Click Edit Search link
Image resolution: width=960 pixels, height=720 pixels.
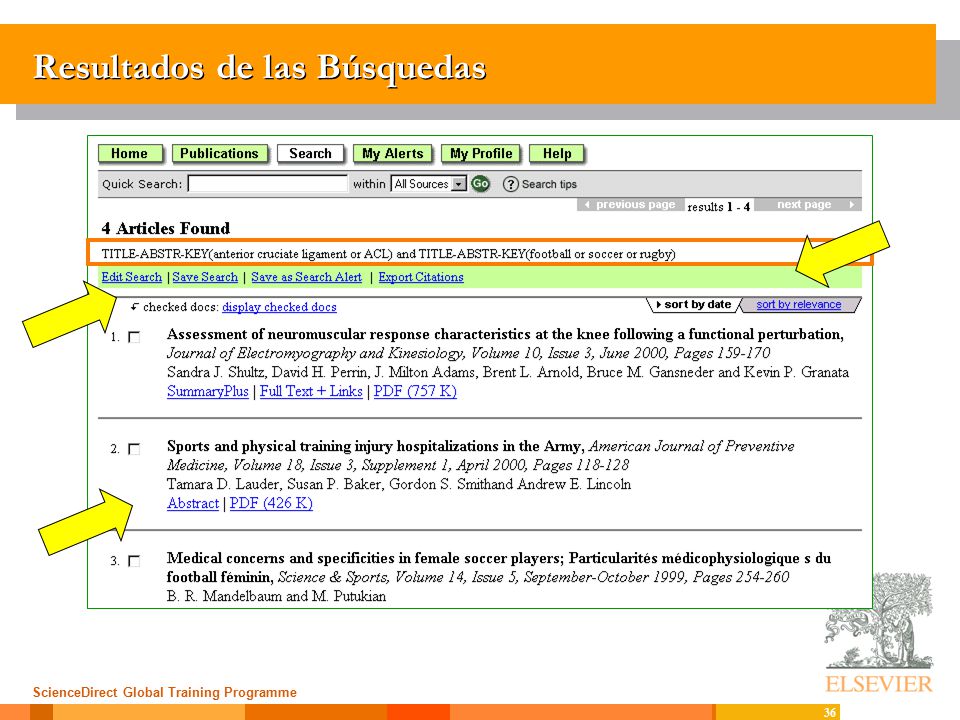(x=132, y=277)
